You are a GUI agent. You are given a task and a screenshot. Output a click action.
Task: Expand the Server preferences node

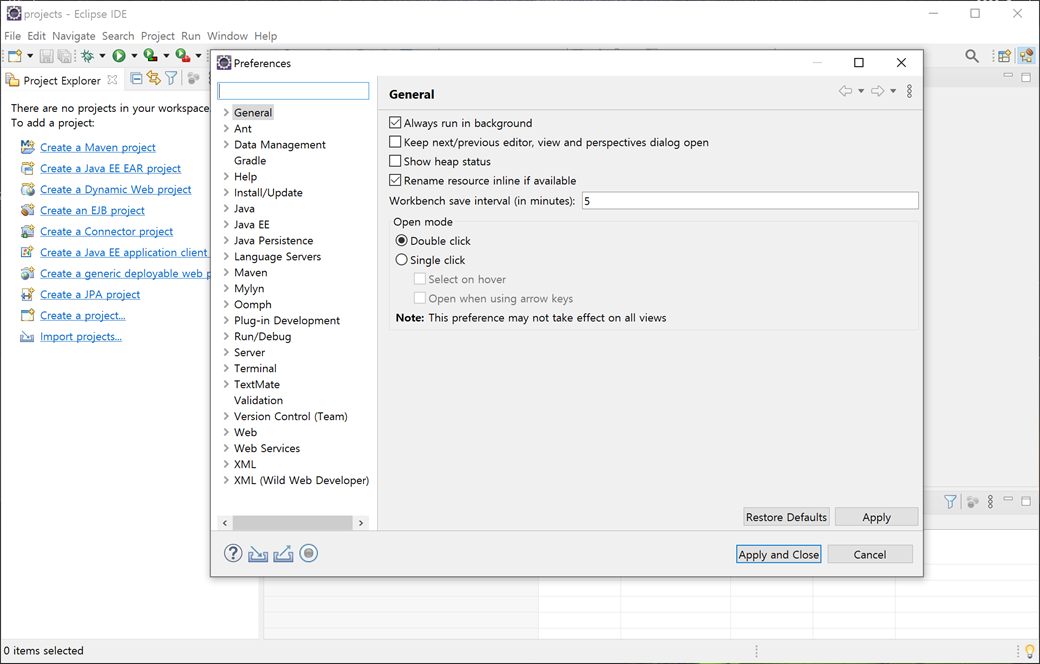tap(226, 352)
